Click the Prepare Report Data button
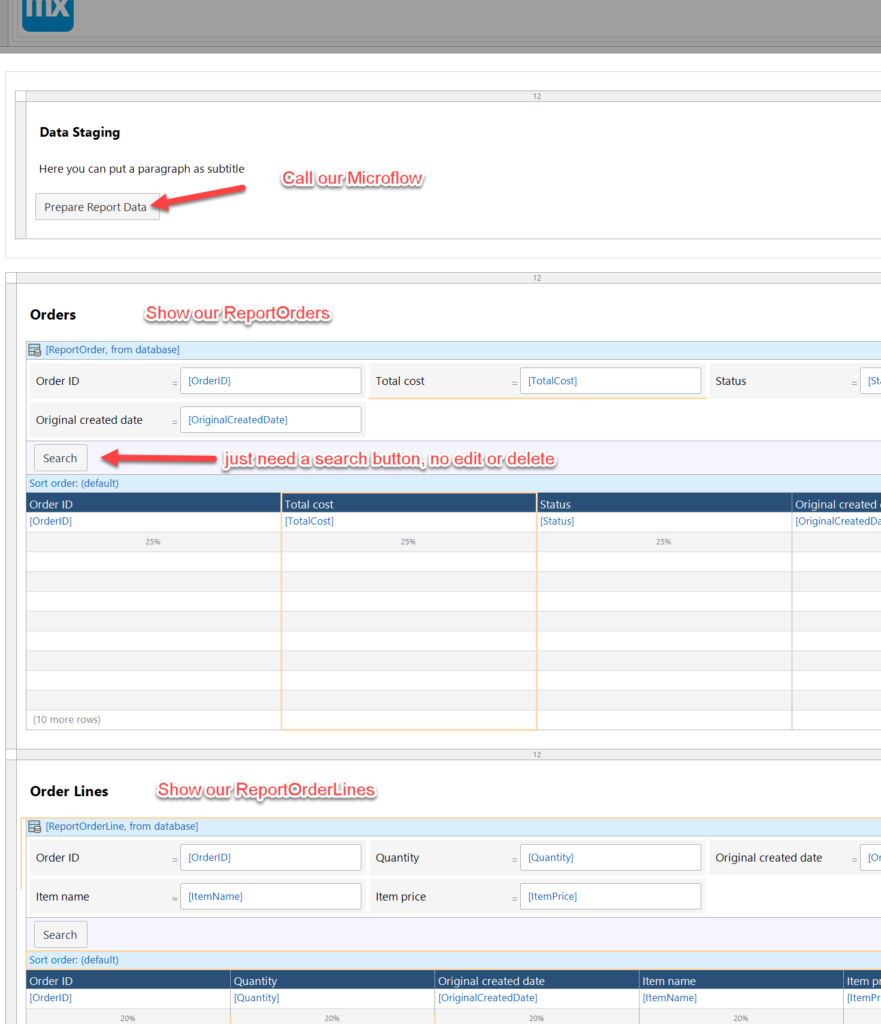The width and height of the screenshot is (881, 1024). (97, 207)
